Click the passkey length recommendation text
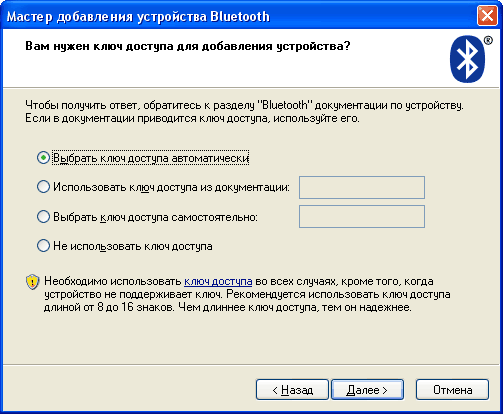This screenshot has width=503, height=414. (247, 294)
